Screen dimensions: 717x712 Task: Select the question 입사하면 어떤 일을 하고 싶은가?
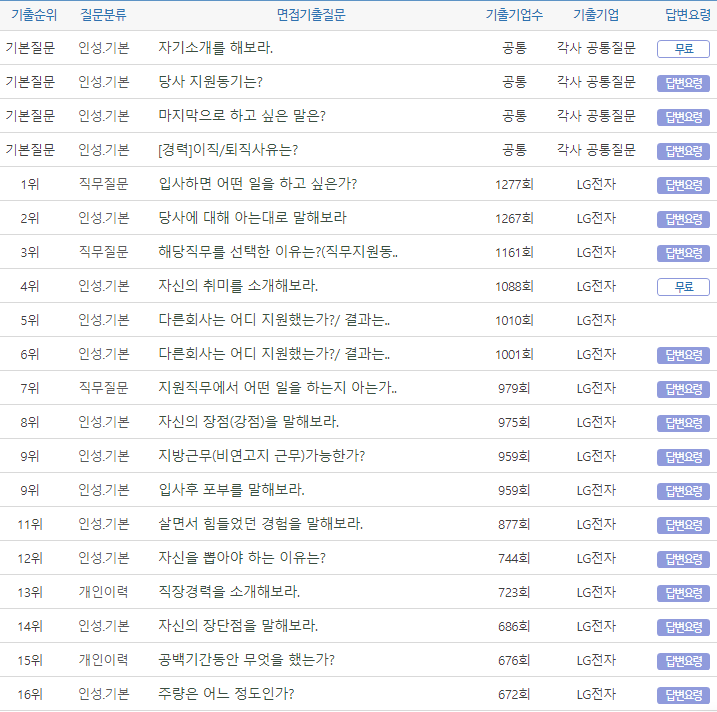[258, 184]
